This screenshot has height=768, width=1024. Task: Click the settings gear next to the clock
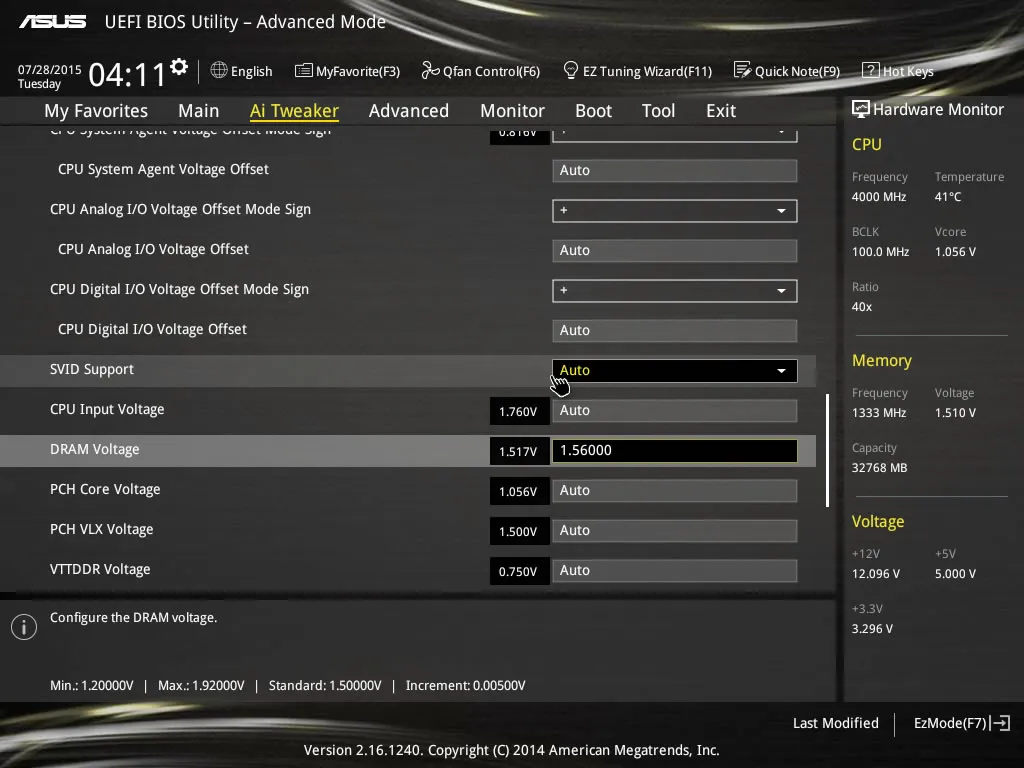179,67
